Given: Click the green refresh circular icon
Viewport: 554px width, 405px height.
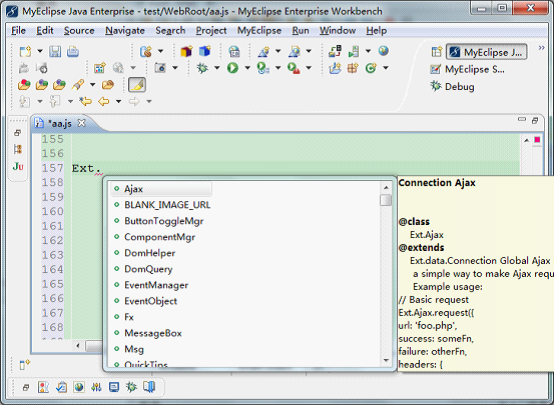Looking at the screenshot, I should pyautogui.click(x=371, y=68).
